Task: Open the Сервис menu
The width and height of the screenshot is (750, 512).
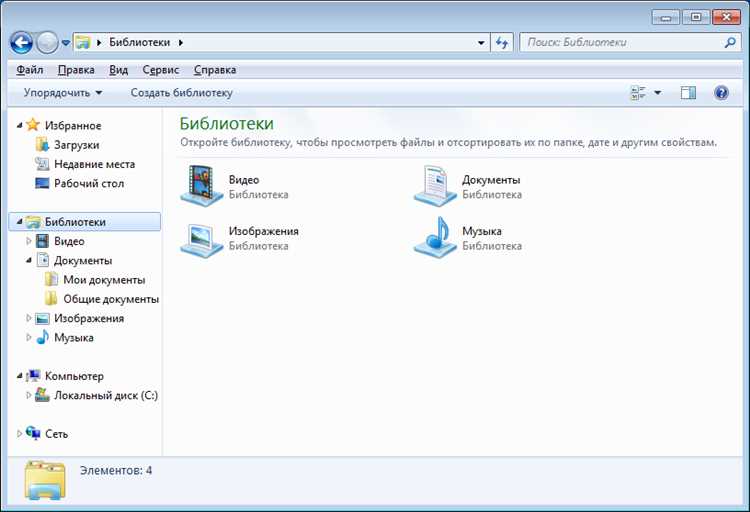Action: click(x=161, y=70)
